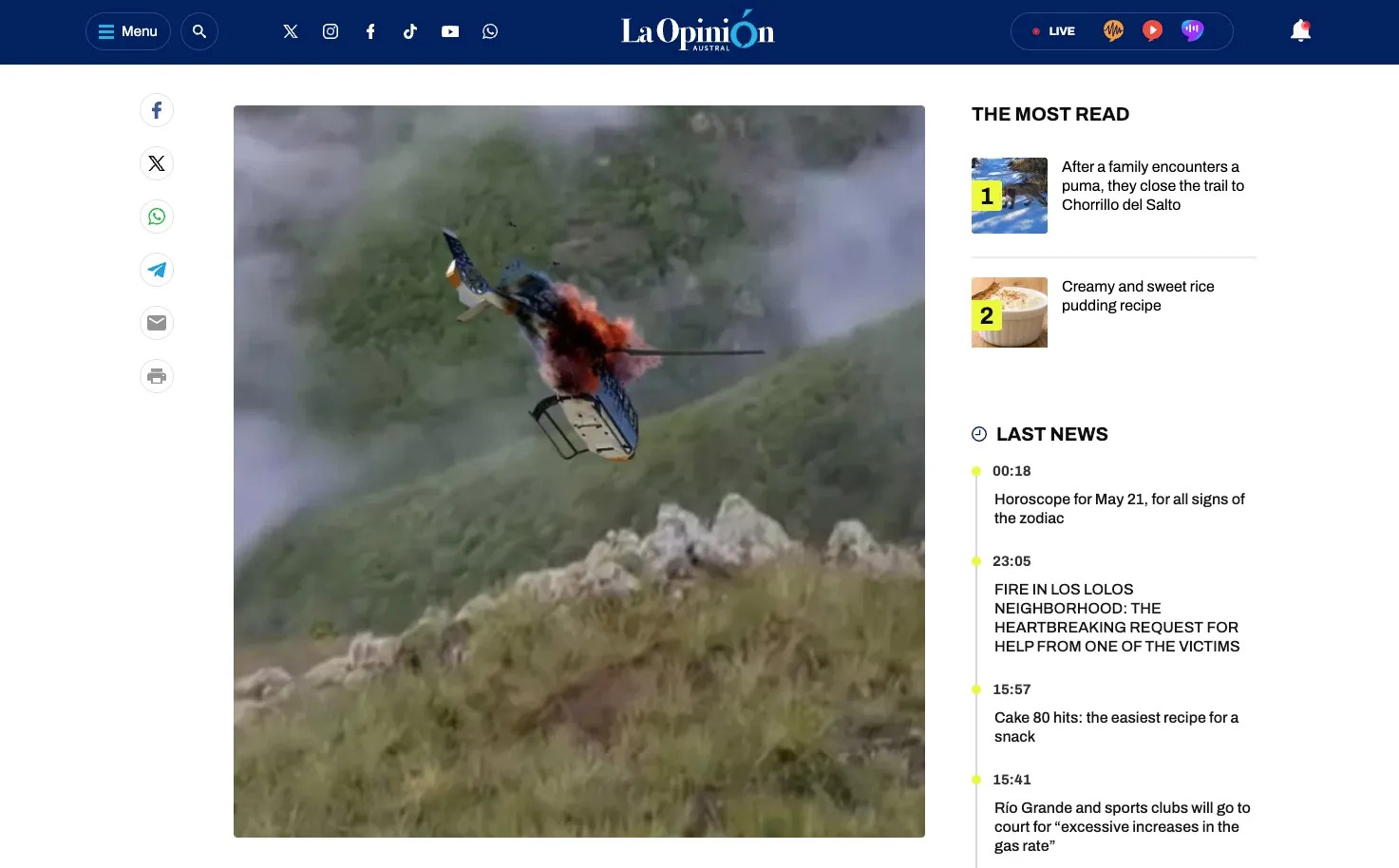Screen dimensions: 1399x868
Task: Click the clock icon beside LAST NEWS
Action: 979,434
